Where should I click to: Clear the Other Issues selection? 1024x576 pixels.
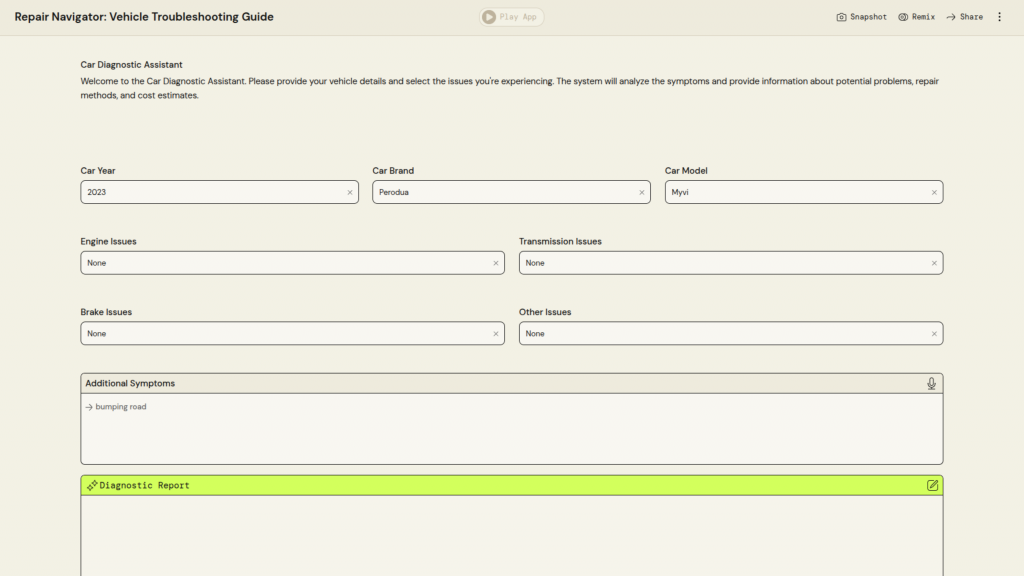934,334
